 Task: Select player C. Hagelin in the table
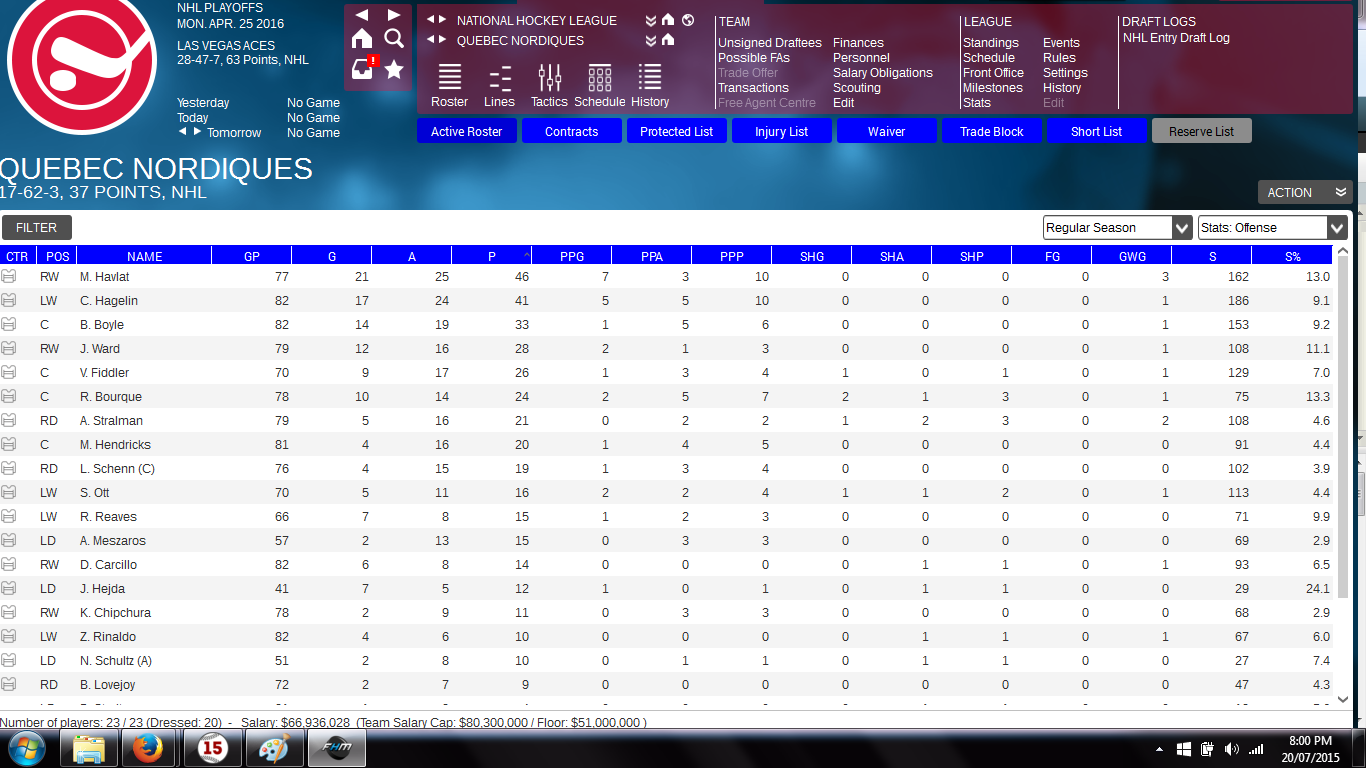coord(109,301)
